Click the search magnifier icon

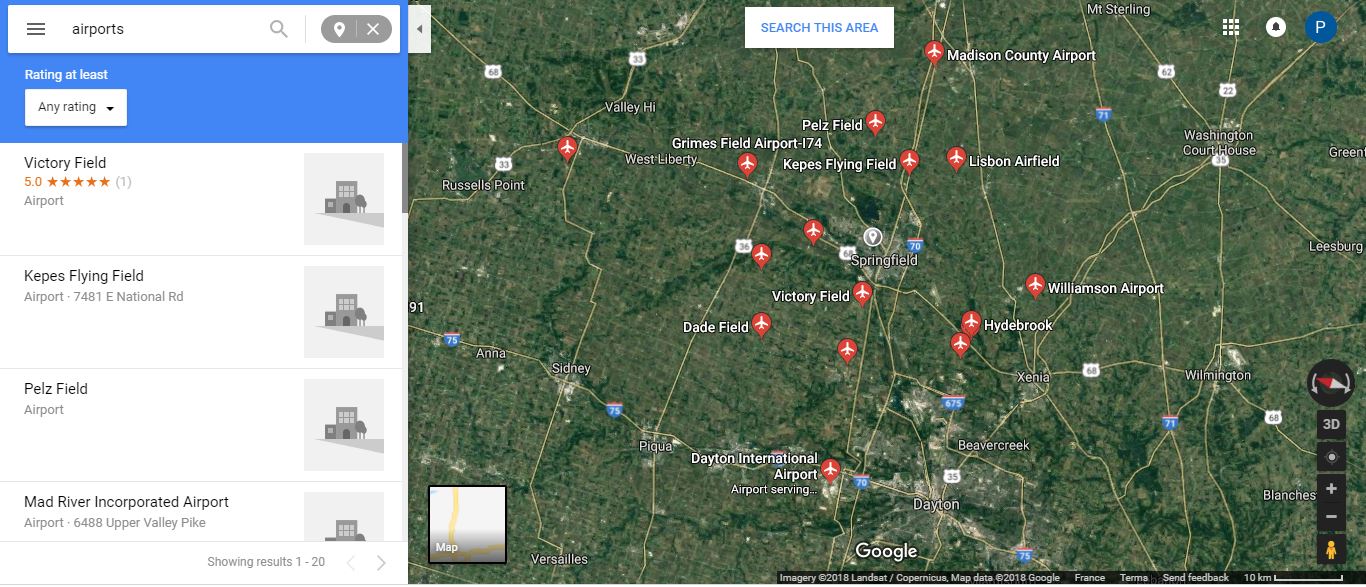click(279, 29)
